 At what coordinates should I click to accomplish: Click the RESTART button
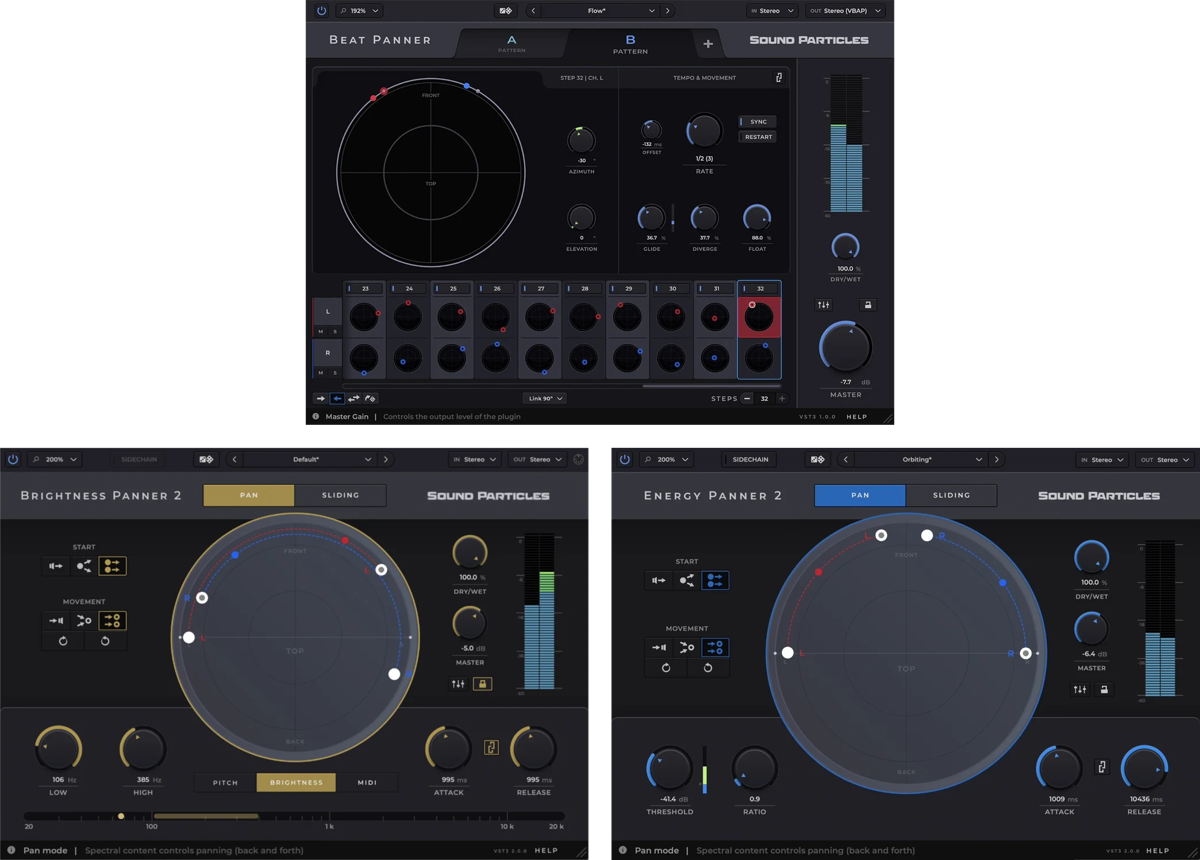(x=757, y=137)
